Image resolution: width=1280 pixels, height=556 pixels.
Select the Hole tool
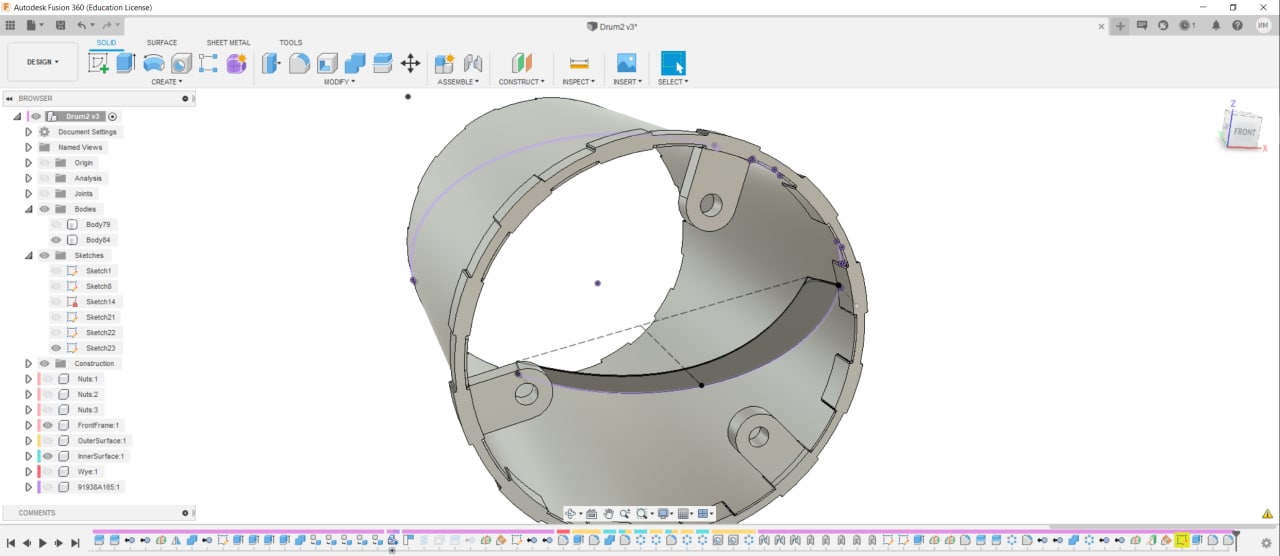181,63
